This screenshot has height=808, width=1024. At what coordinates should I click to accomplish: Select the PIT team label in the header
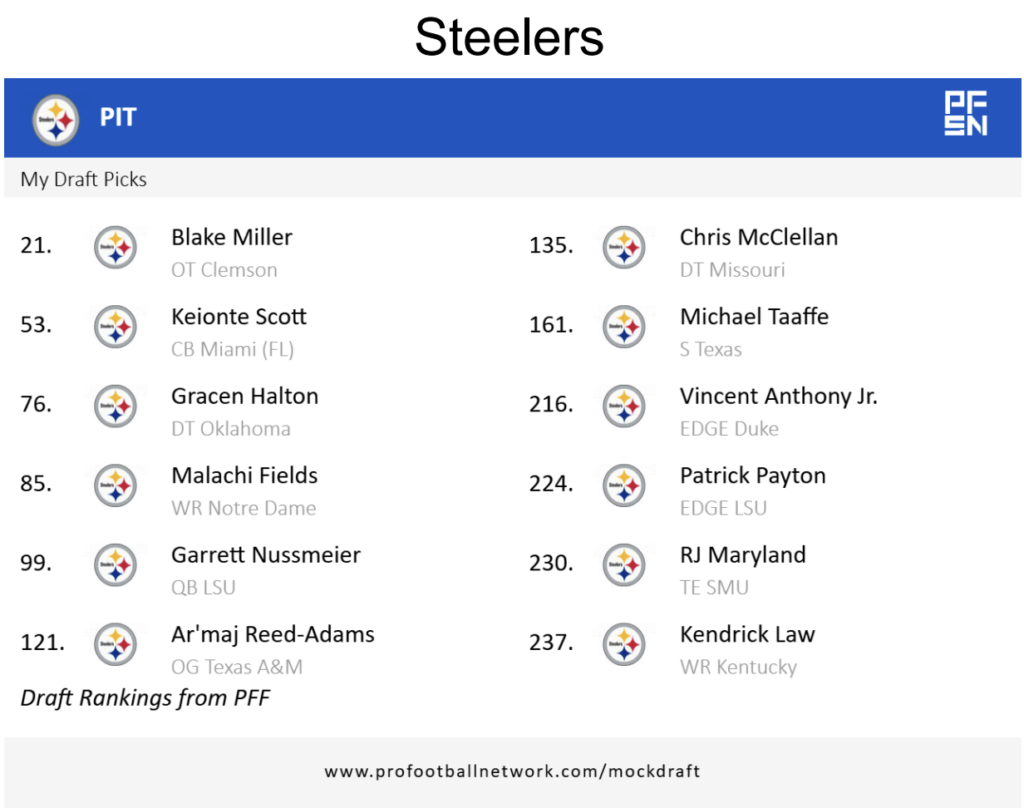(118, 118)
